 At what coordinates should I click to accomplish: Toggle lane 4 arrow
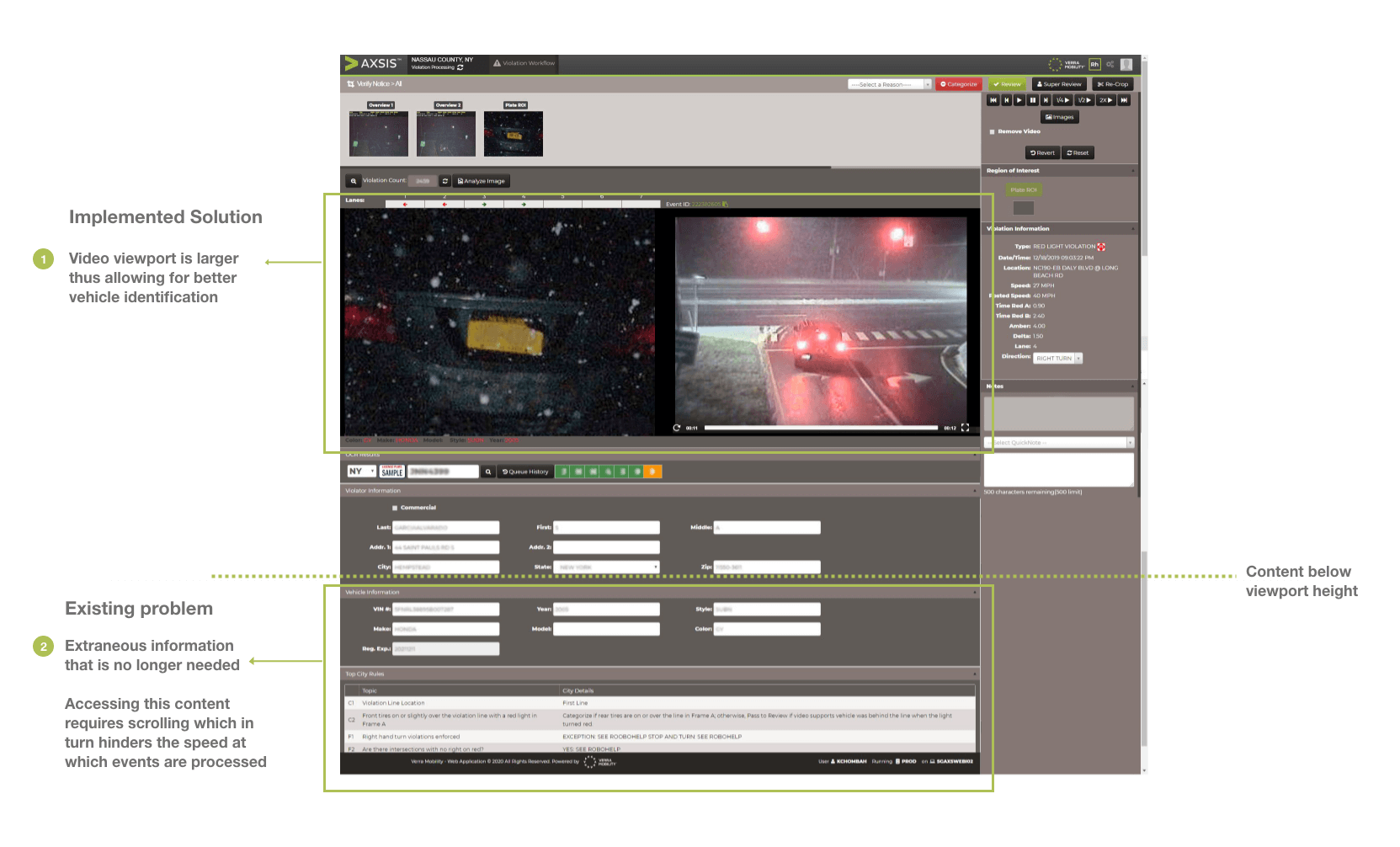(524, 204)
